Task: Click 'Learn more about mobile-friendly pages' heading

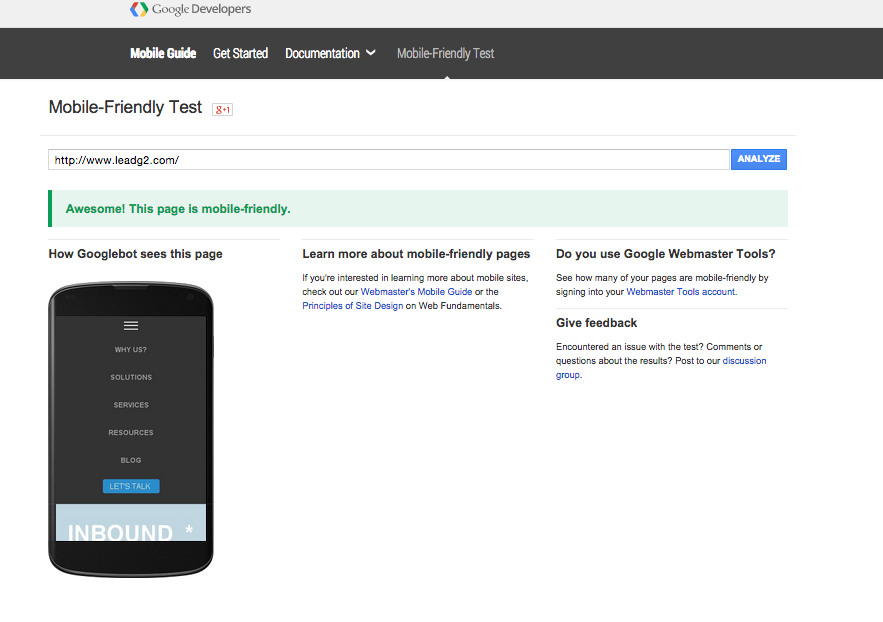Action: pyautogui.click(x=416, y=254)
